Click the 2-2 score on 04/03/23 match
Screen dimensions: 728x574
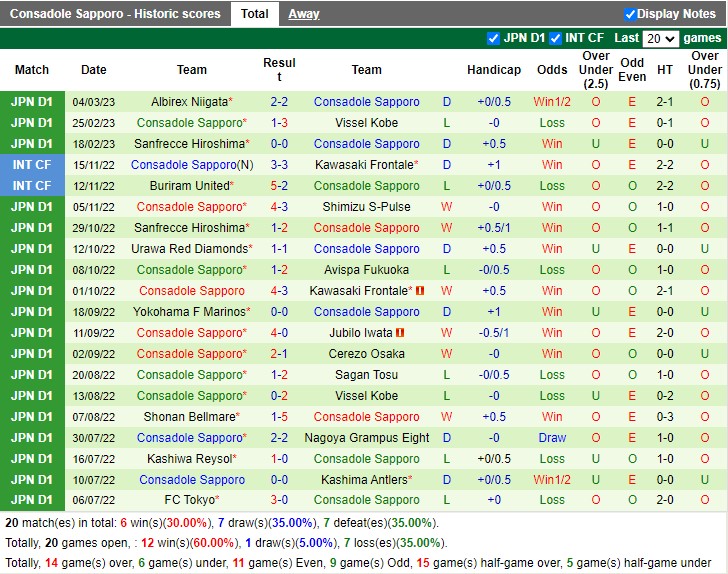(279, 102)
